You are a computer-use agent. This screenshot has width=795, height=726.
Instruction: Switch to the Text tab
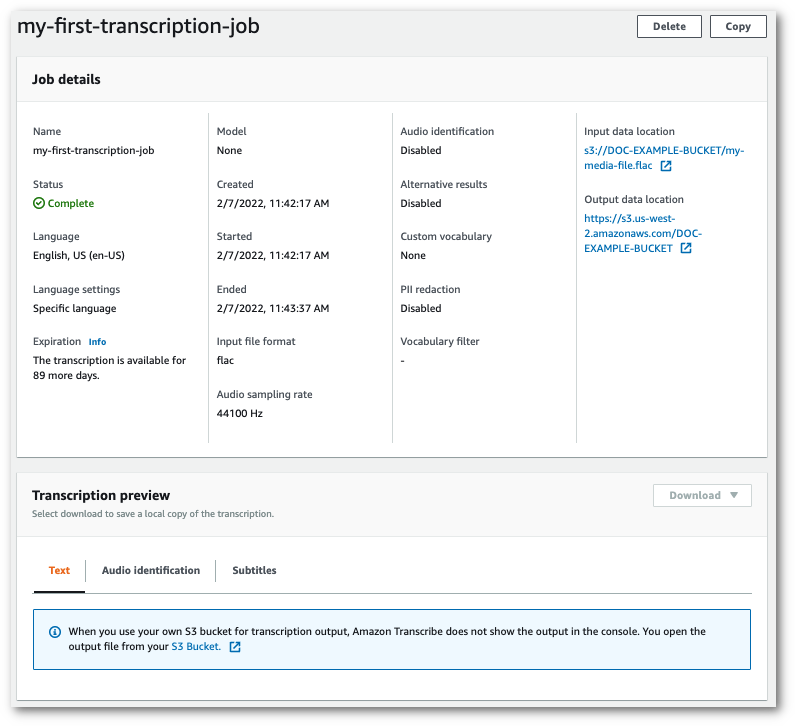[x=59, y=570]
